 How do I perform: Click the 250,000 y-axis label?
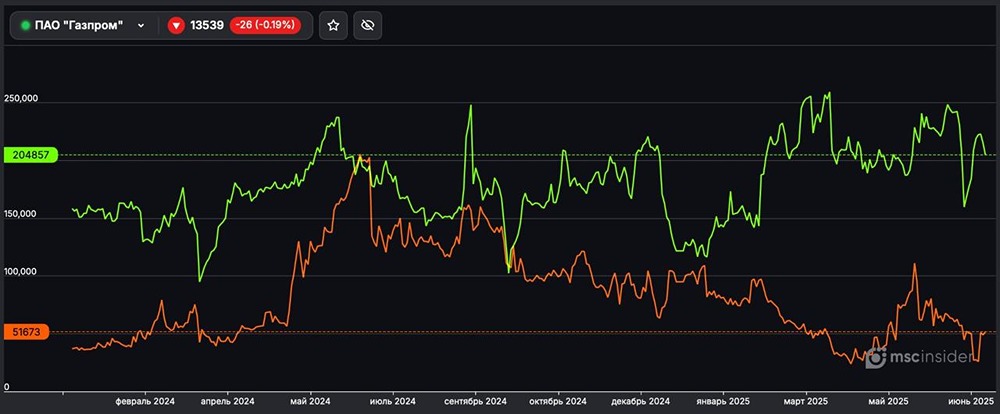[x=21, y=99]
